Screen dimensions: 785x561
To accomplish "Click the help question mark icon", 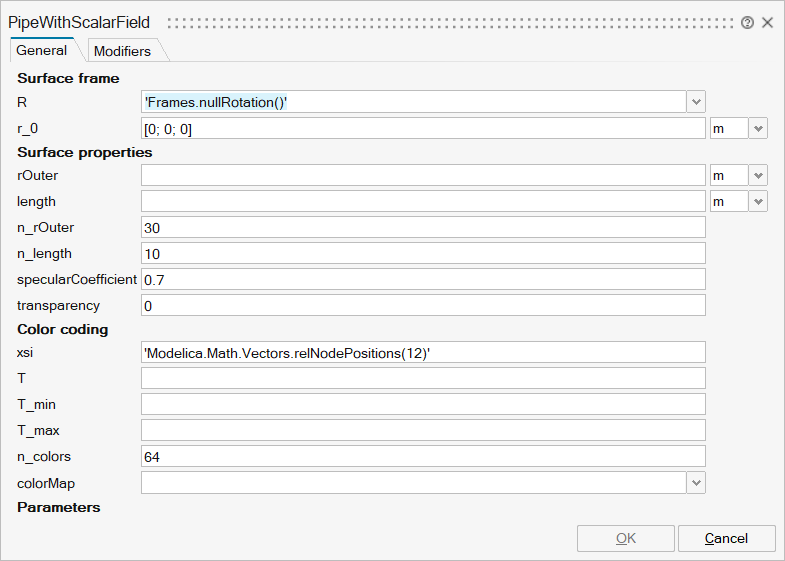I will coord(747,23).
